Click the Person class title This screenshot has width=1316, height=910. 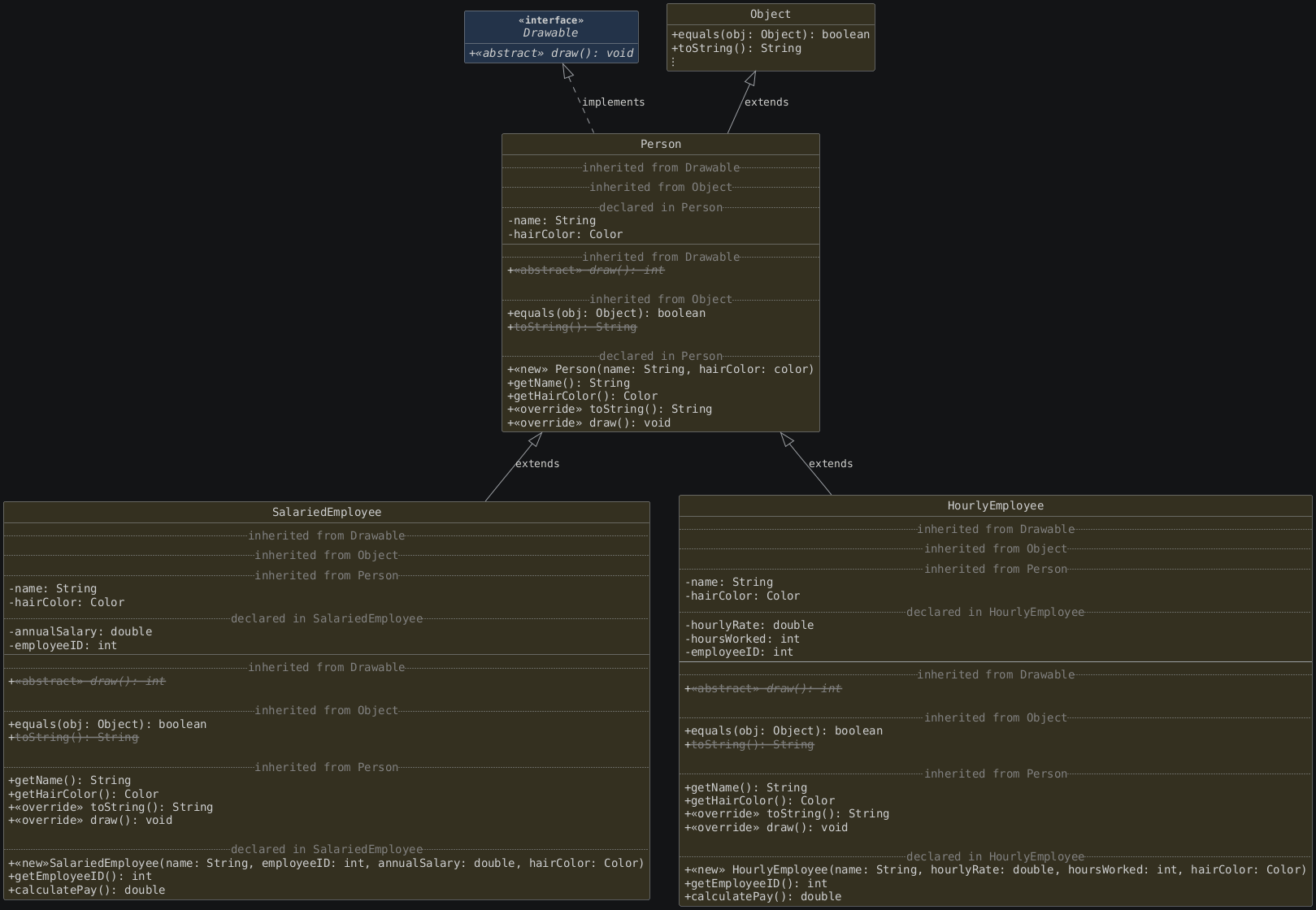[x=661, y=145]
